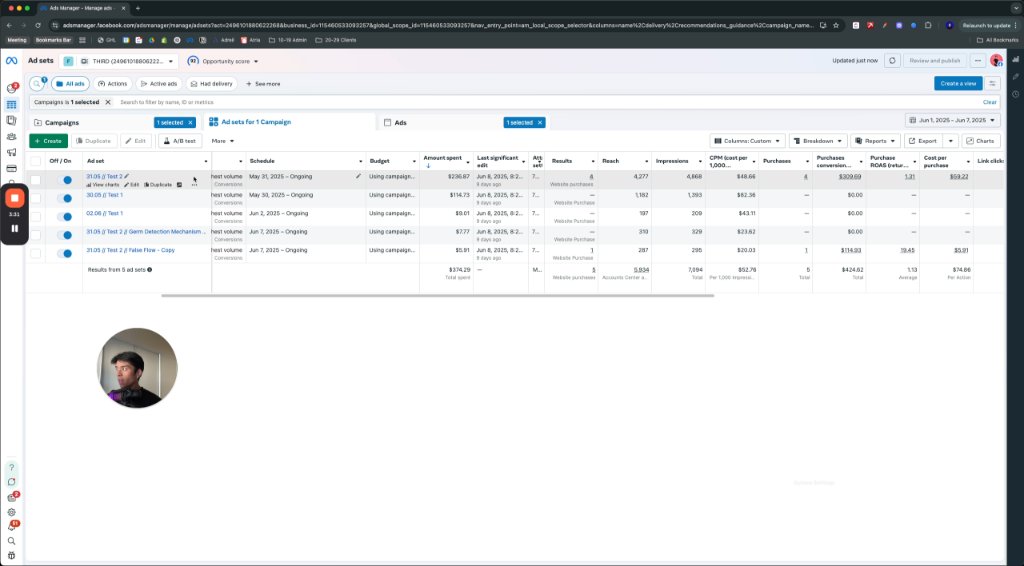Open the Advertising megaphone icon in sidebar
Viewport: 1024px width, 566px height.
[11, 153]
